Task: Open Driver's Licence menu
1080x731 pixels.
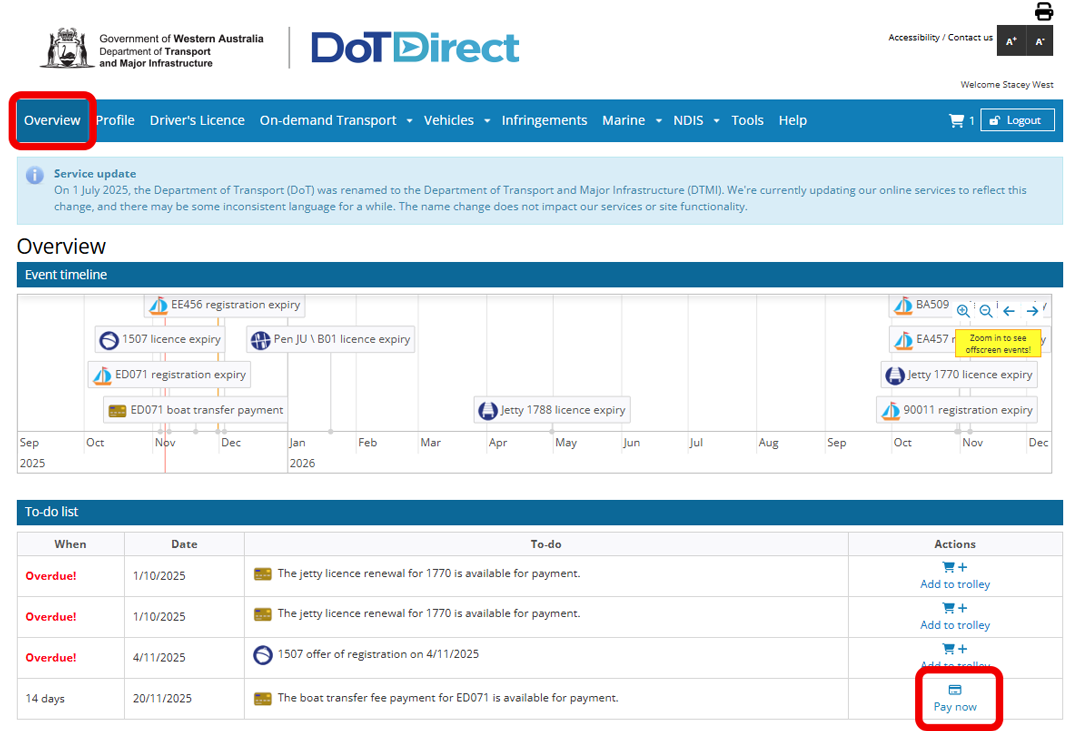Action: point(197,121)
